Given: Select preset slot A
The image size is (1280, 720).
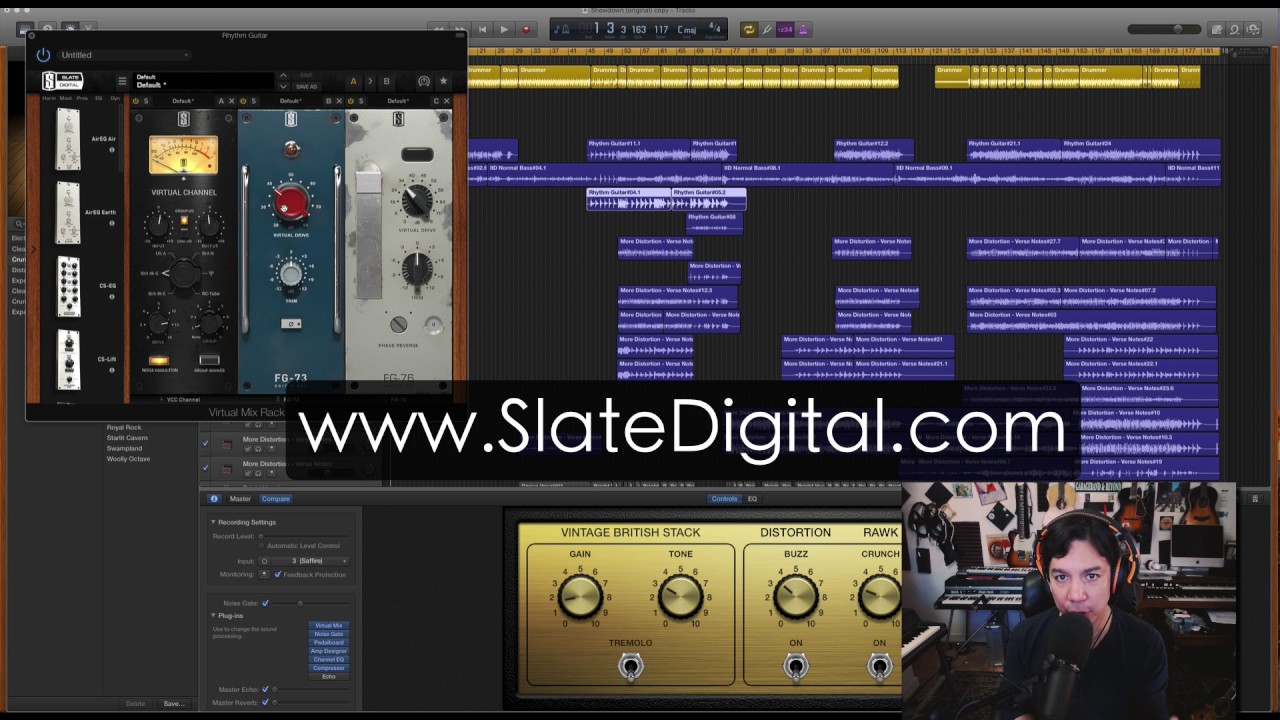Looking at the screenshot, I should 352,82.
